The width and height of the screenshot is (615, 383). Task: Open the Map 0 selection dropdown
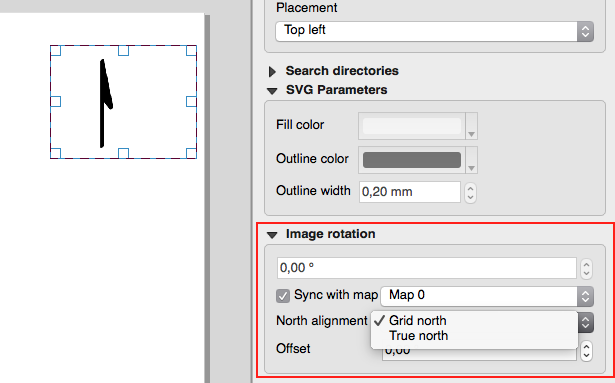tap(487, 296)
